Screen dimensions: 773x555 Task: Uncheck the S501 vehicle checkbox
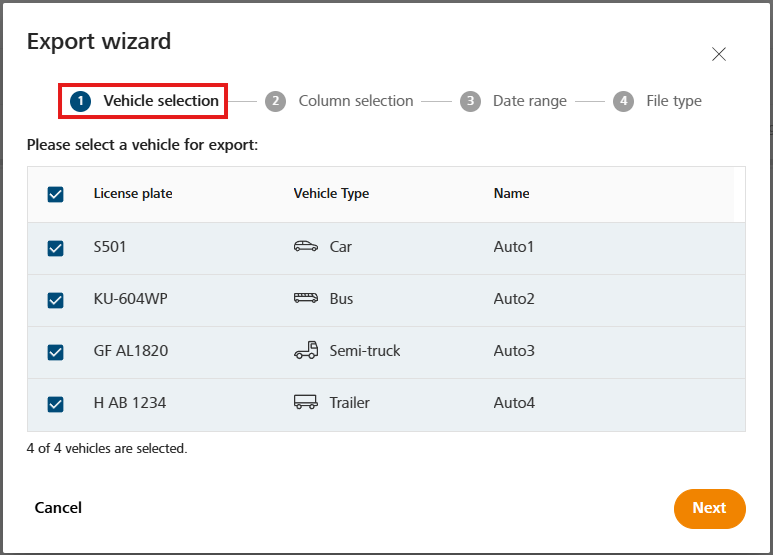(x=55, y=248)
